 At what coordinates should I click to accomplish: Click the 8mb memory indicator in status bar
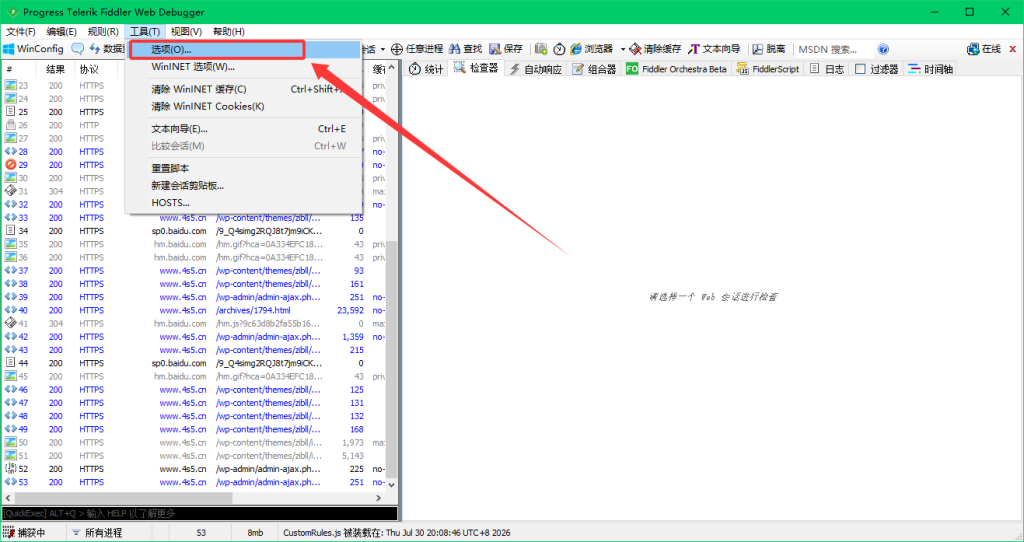(255, 533)
